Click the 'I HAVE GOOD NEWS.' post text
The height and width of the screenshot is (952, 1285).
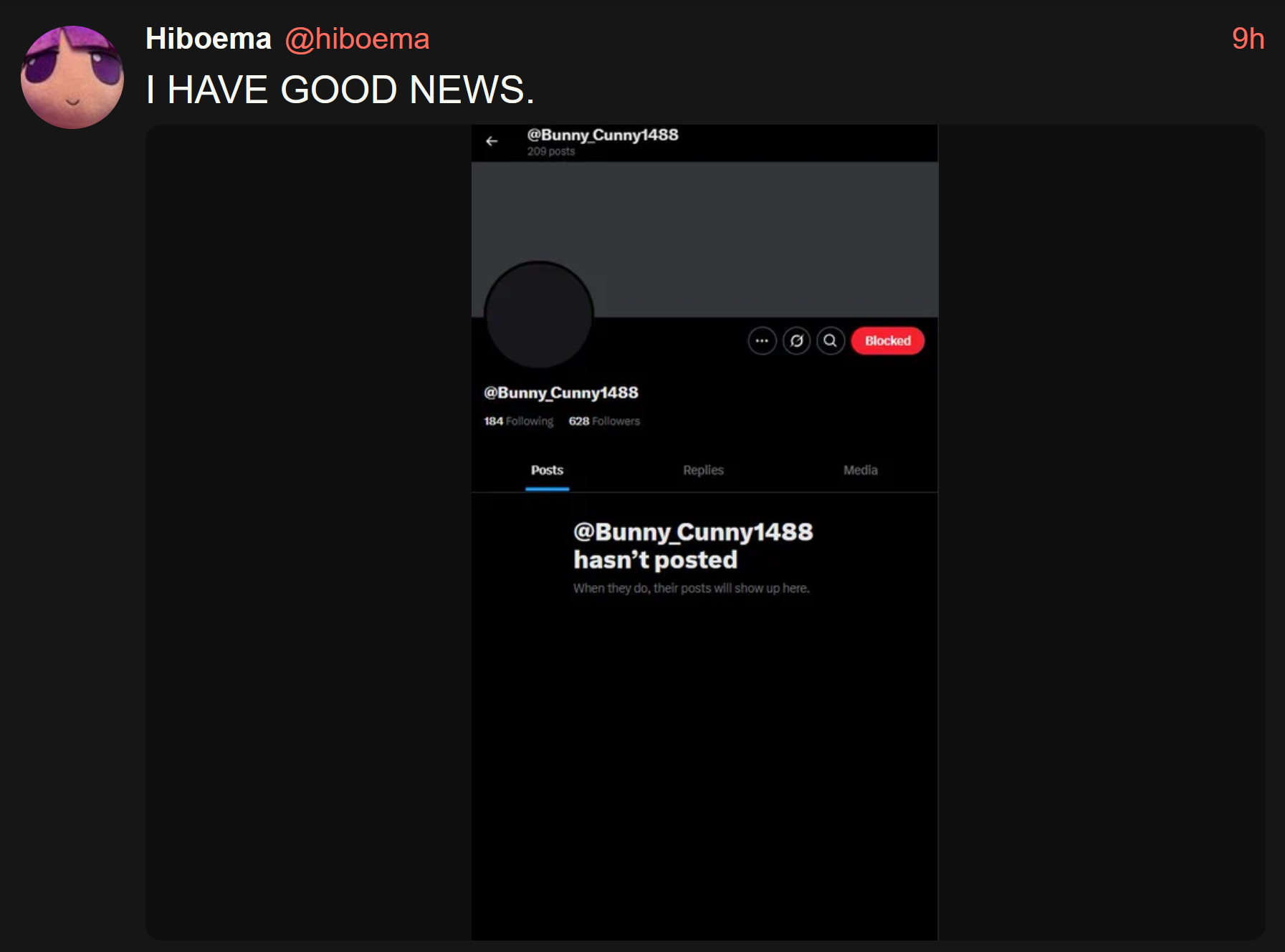[340, 90]
